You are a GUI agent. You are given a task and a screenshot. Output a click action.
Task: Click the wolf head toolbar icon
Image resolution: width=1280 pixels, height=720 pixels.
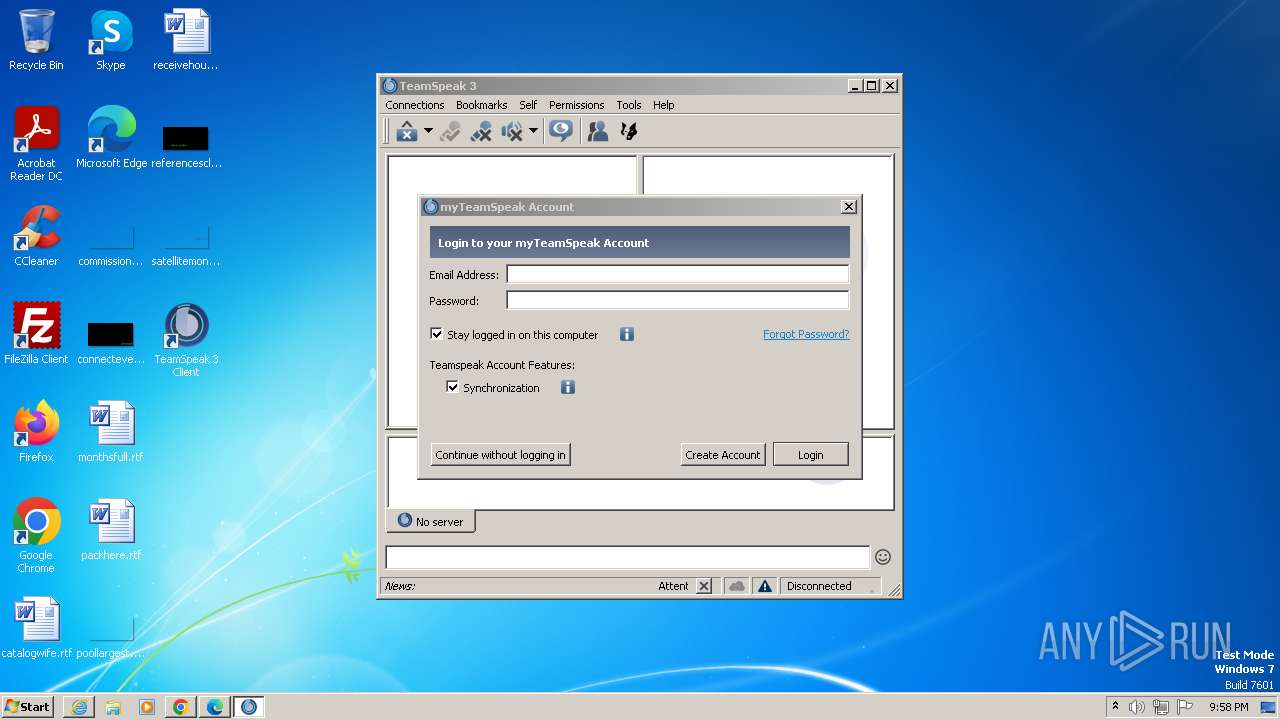(x=629, y=131)
